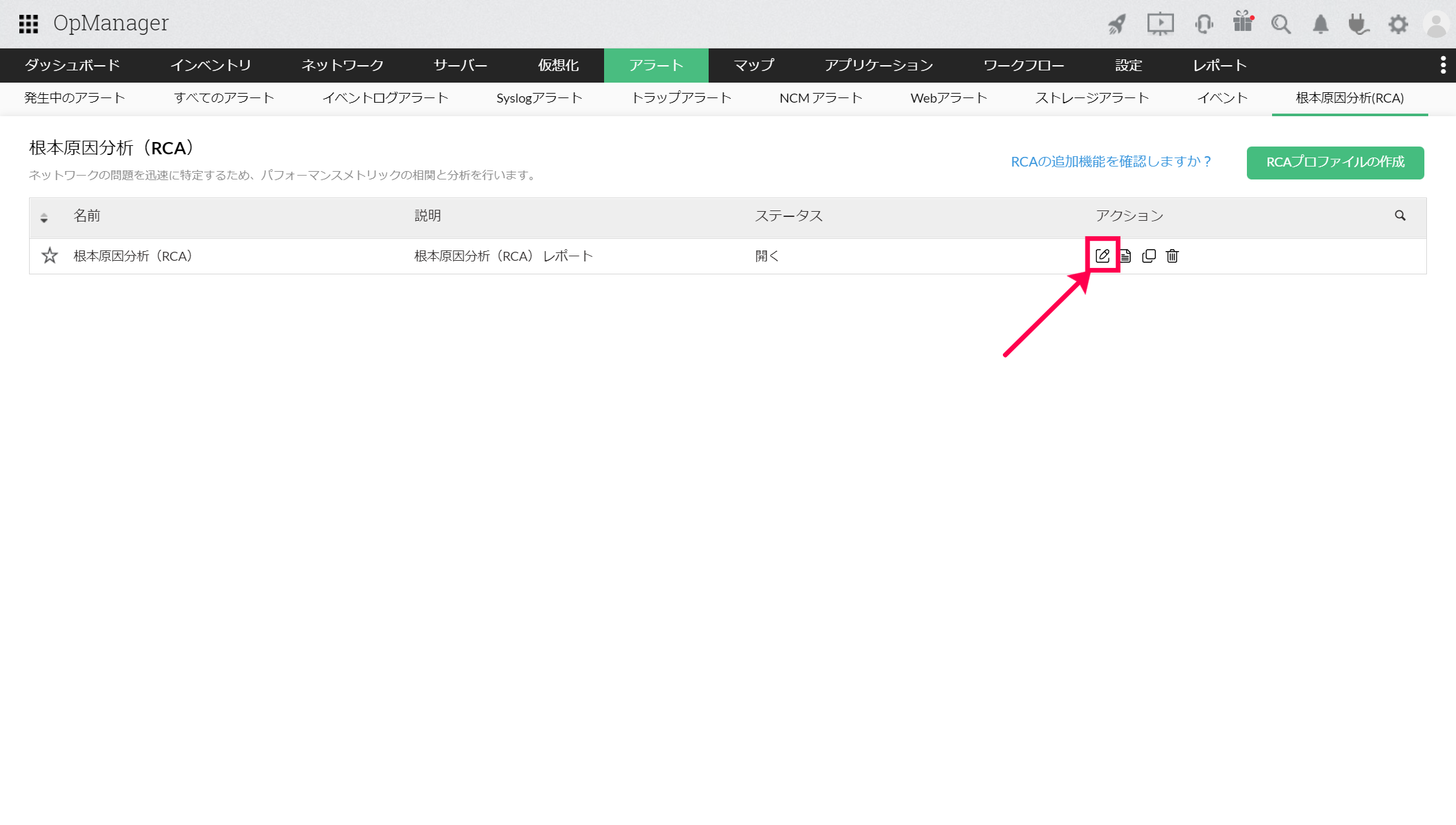
Task: Open the alarm bell notifications
Action: [x=1320, y=25]
